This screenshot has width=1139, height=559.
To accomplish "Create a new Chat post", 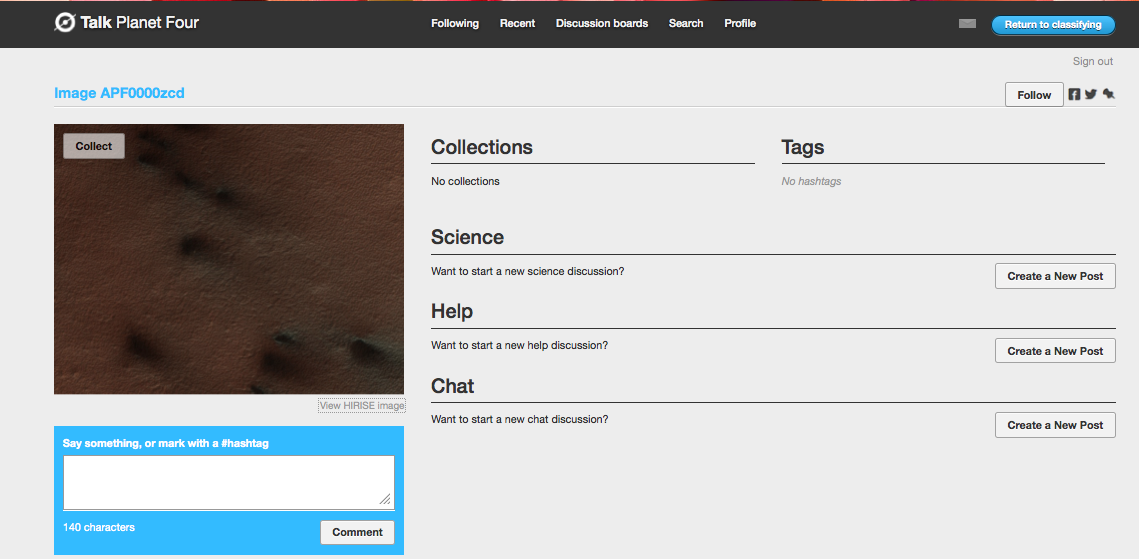I will 1055,425.
